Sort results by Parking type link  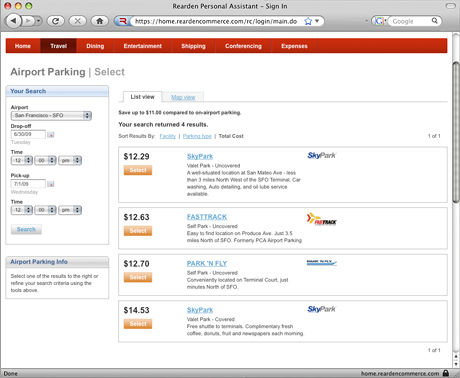197,136
